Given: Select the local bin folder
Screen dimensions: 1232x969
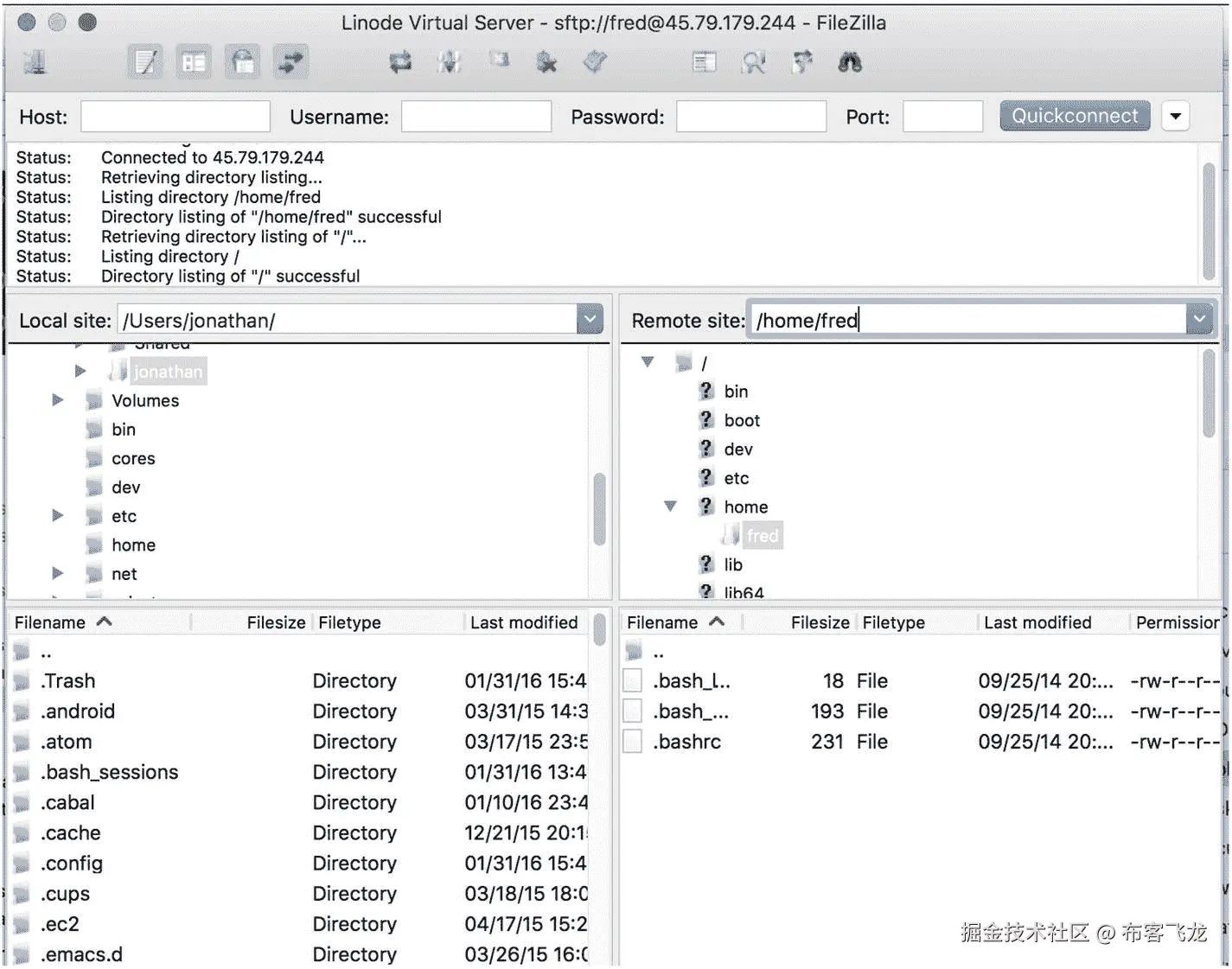Looking at the screenshot, I should [123, 430].
